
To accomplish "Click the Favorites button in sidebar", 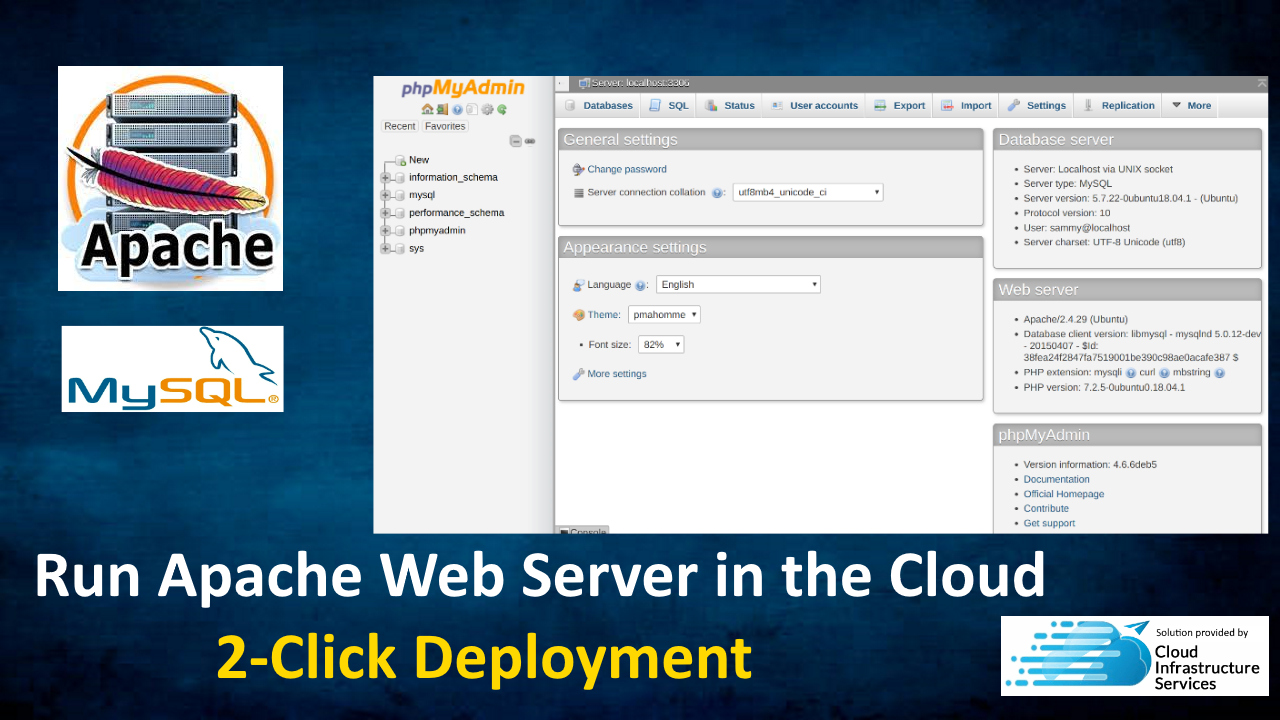I will [x=445, y=126].
